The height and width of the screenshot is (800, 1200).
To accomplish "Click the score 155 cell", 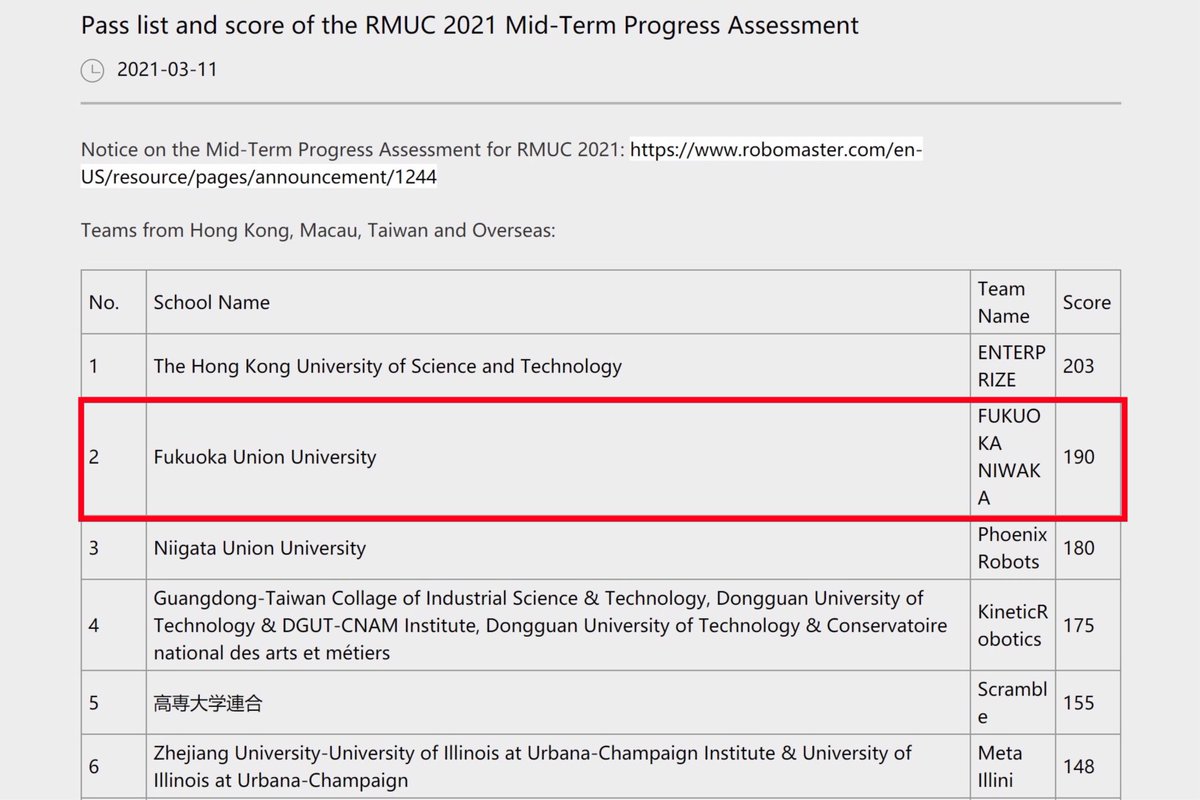I will (x=1088, y=703).
